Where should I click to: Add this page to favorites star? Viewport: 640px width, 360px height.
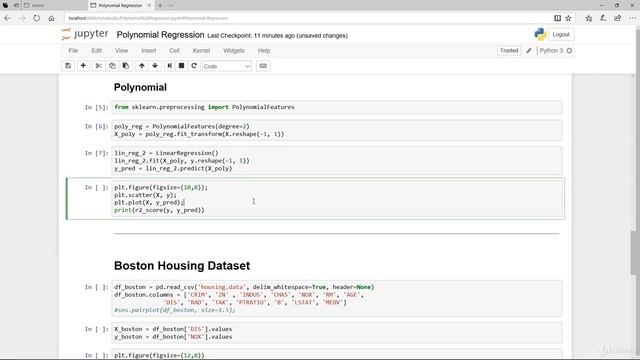[x=568, y=18]
